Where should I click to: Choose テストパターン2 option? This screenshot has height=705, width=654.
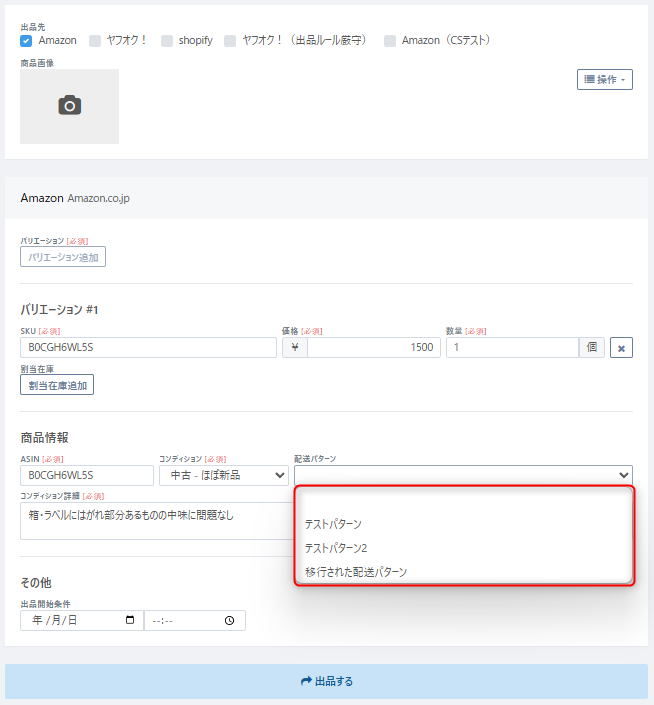(336, 548)
